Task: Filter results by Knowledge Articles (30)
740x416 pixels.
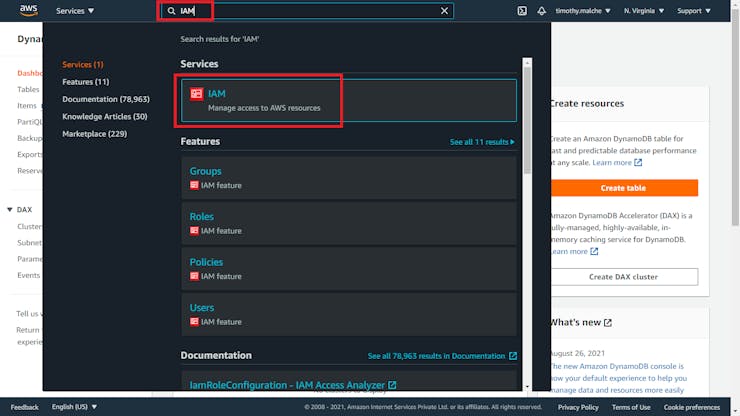Action: pos(105,117)
